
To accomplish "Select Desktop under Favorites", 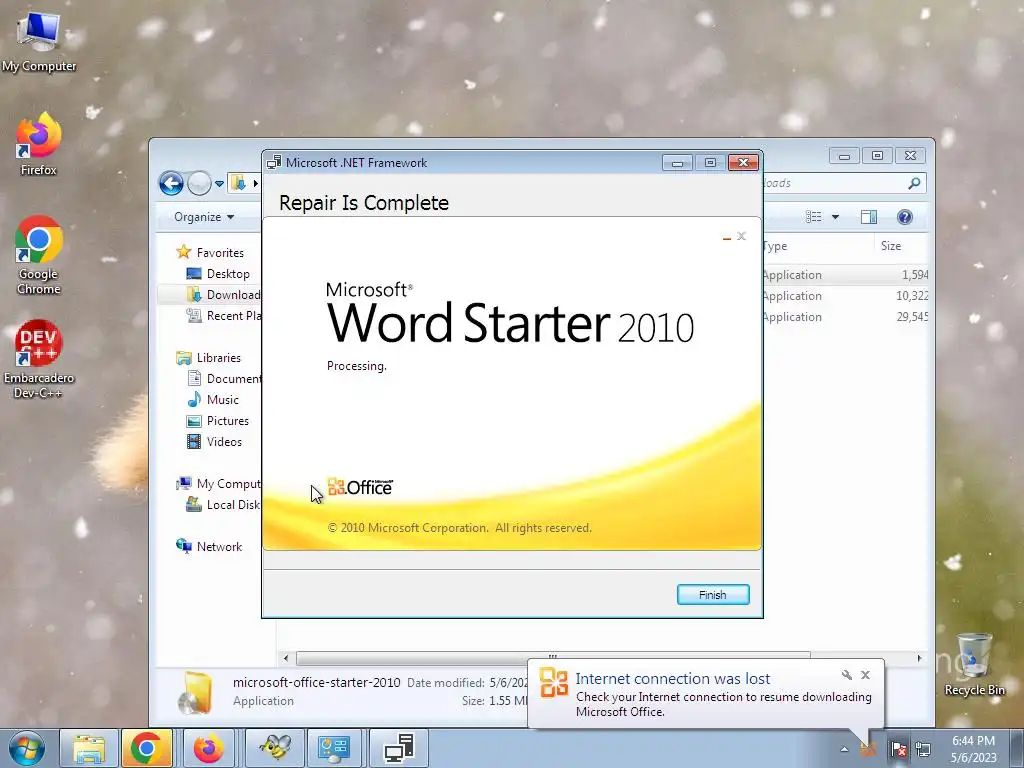I will click(x=228, y=274).
